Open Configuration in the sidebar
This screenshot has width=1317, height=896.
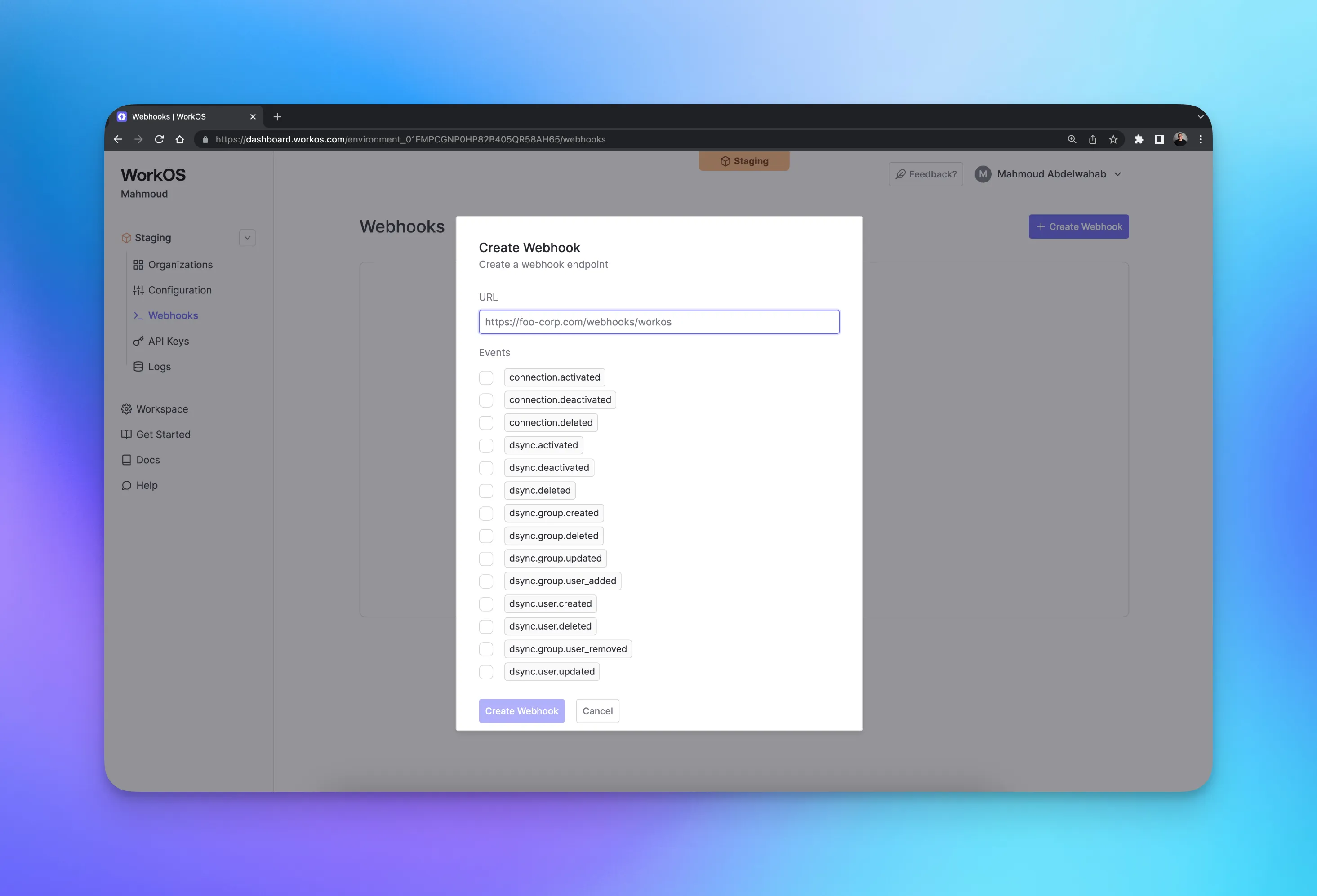(x=172, y=290)
